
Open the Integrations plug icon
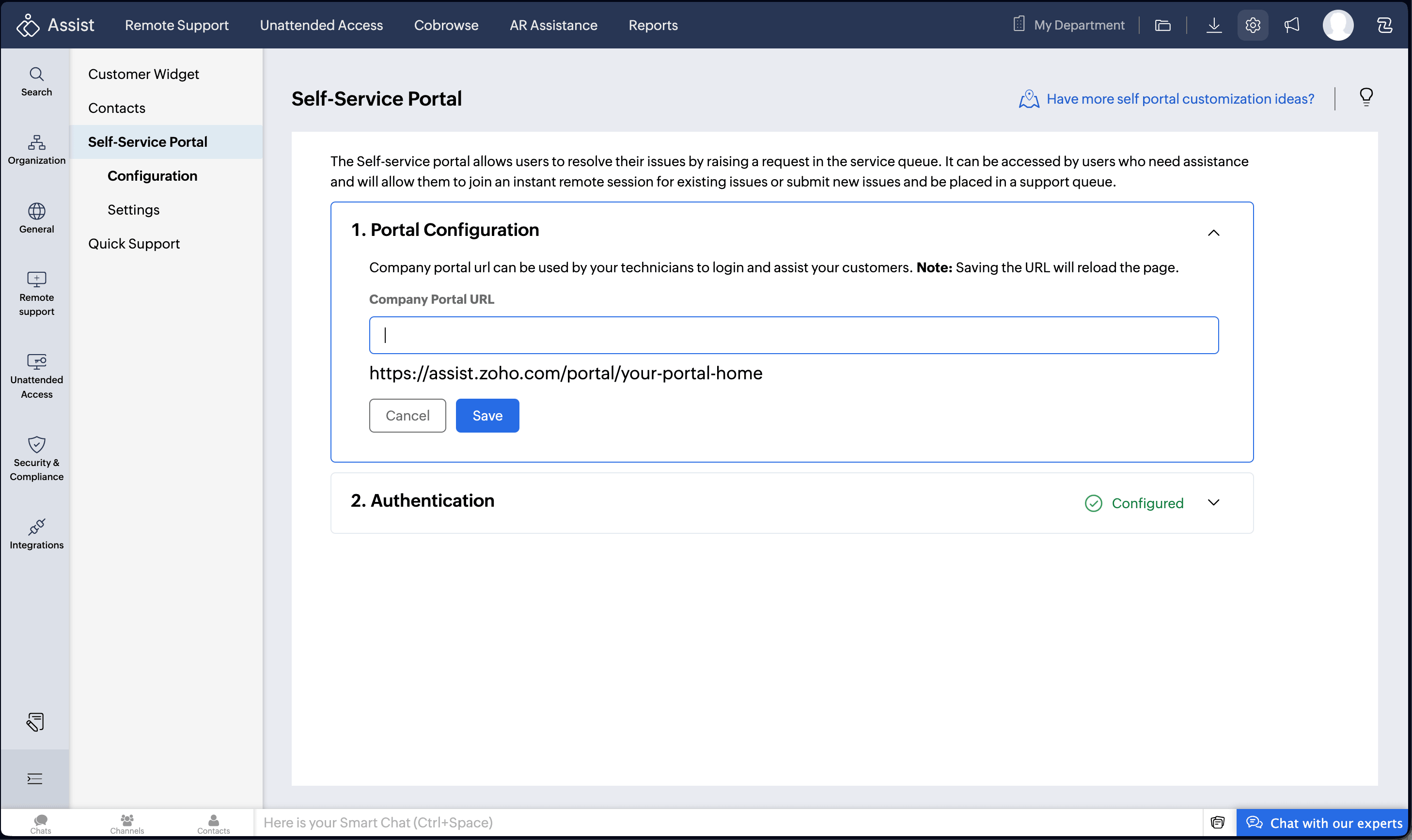click(x=36, y=533)
